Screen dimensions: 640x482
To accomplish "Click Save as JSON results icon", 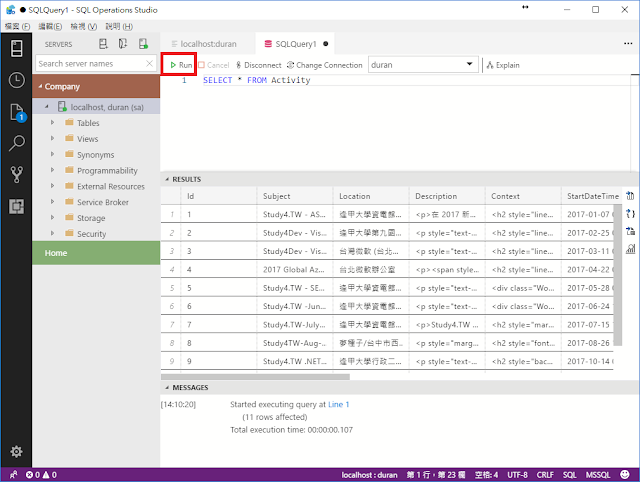I will tap(630, 213).
